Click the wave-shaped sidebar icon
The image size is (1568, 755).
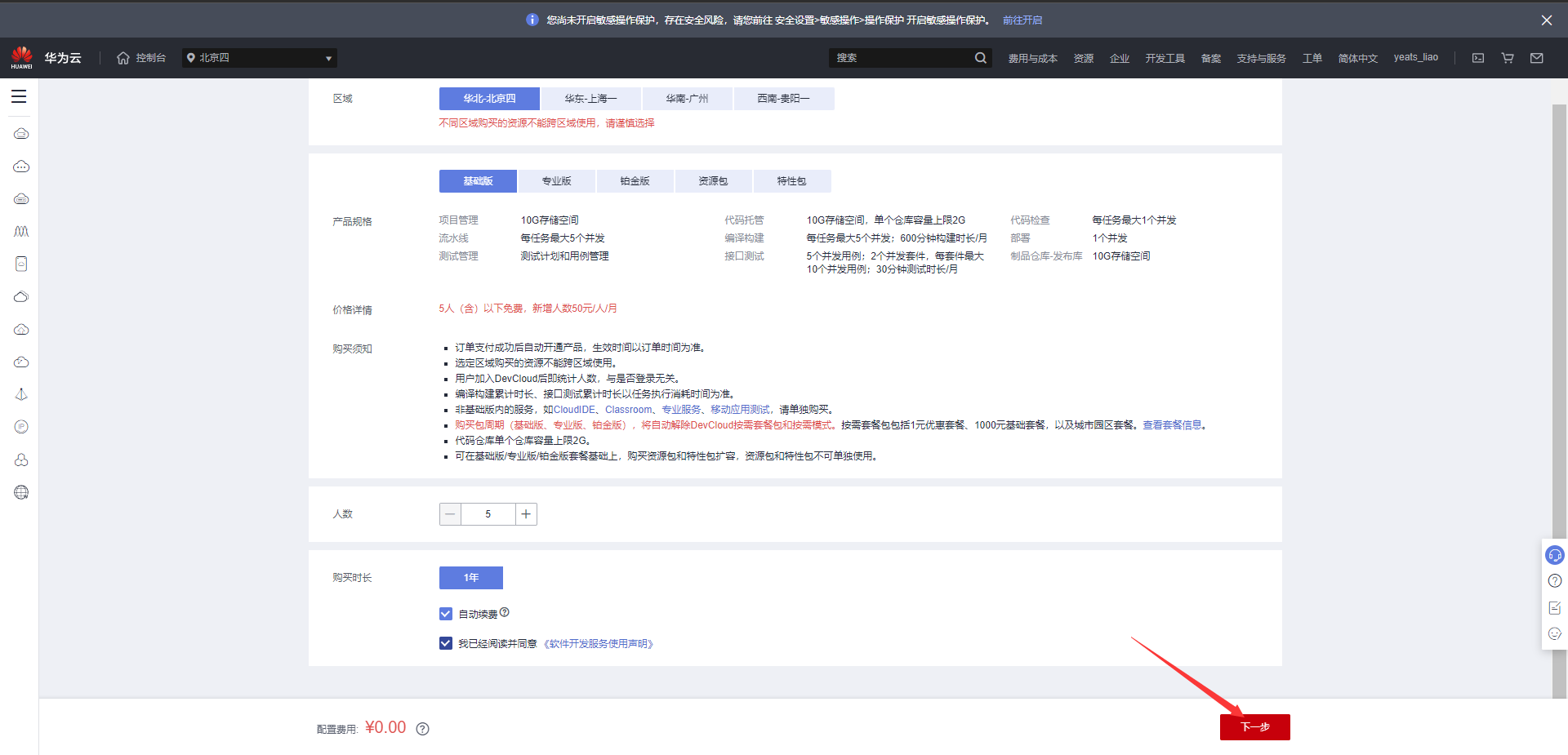point(21,231)
